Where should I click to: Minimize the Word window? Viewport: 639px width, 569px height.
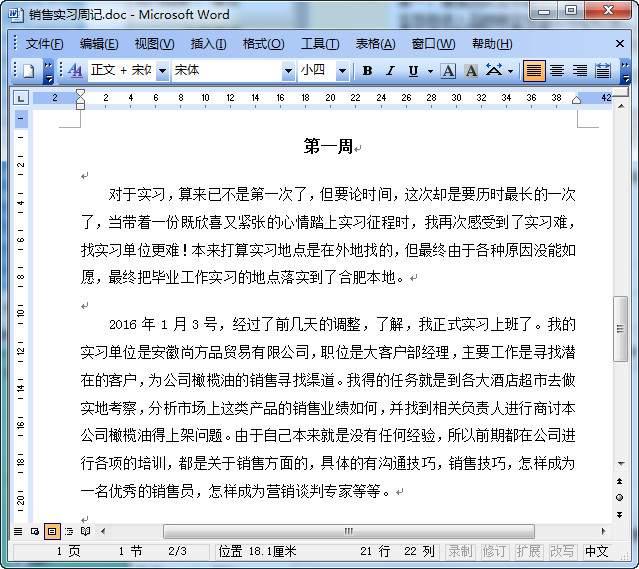pyautogui.click(x=544, y=11)
